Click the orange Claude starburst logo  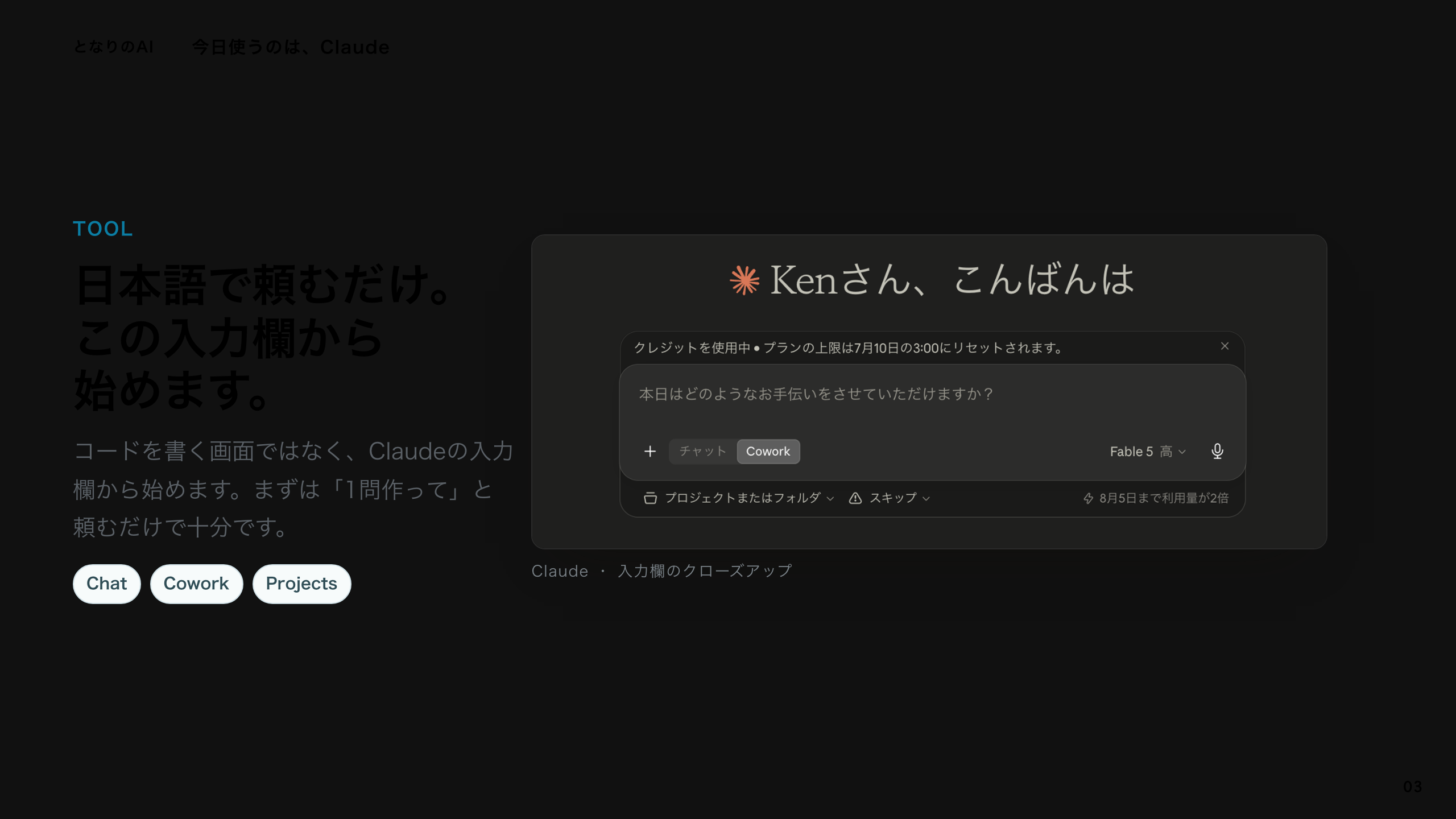(x=744, y=280)
